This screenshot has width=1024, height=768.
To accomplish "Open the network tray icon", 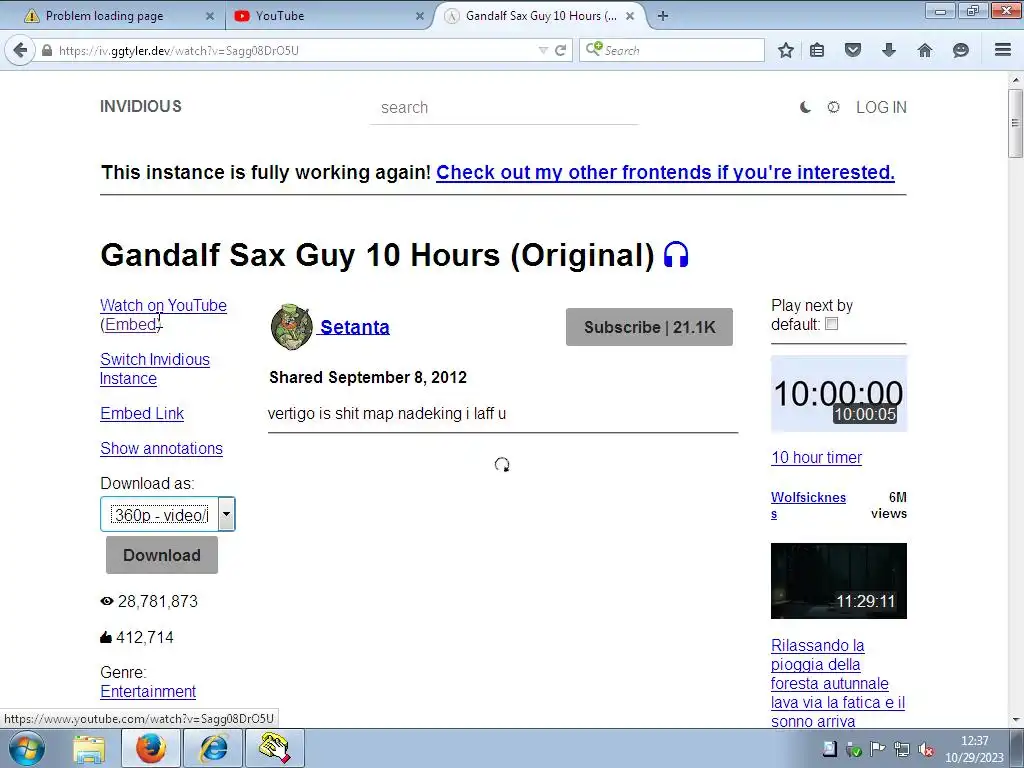I will (x=902, y=749).
